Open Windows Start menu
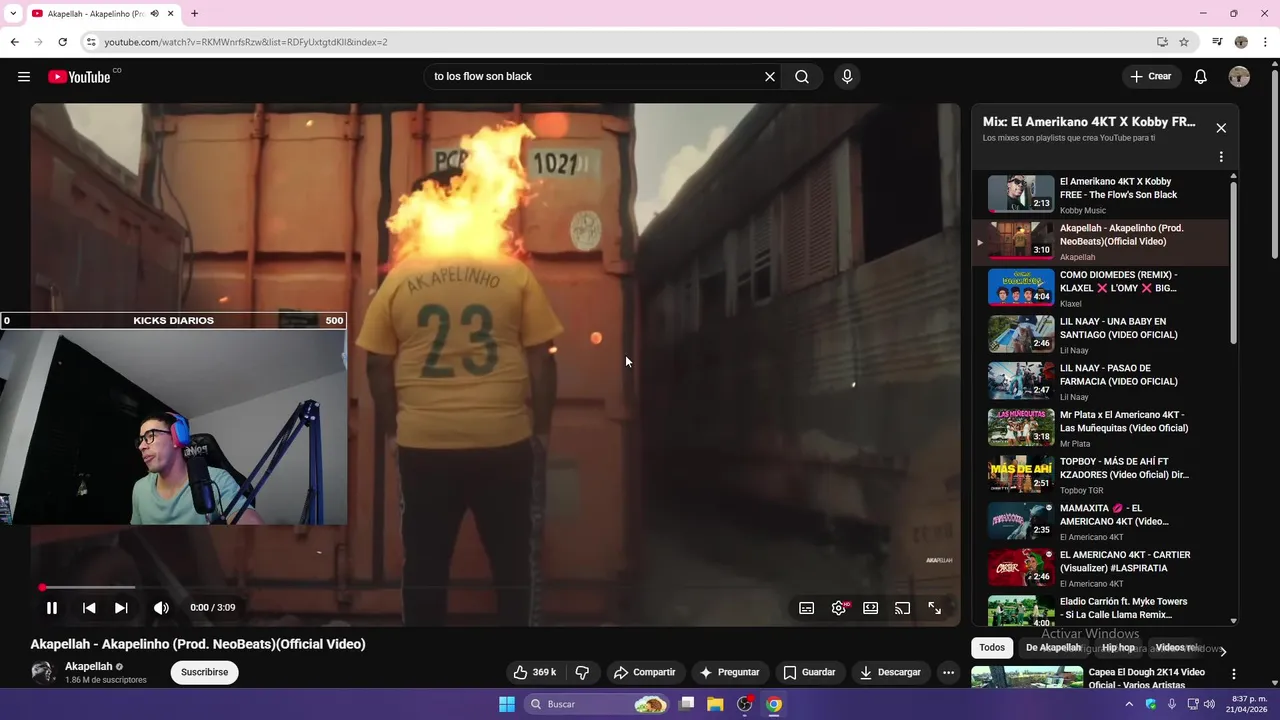The height and width of the screenshot is (720, 1280). point(507,704)
